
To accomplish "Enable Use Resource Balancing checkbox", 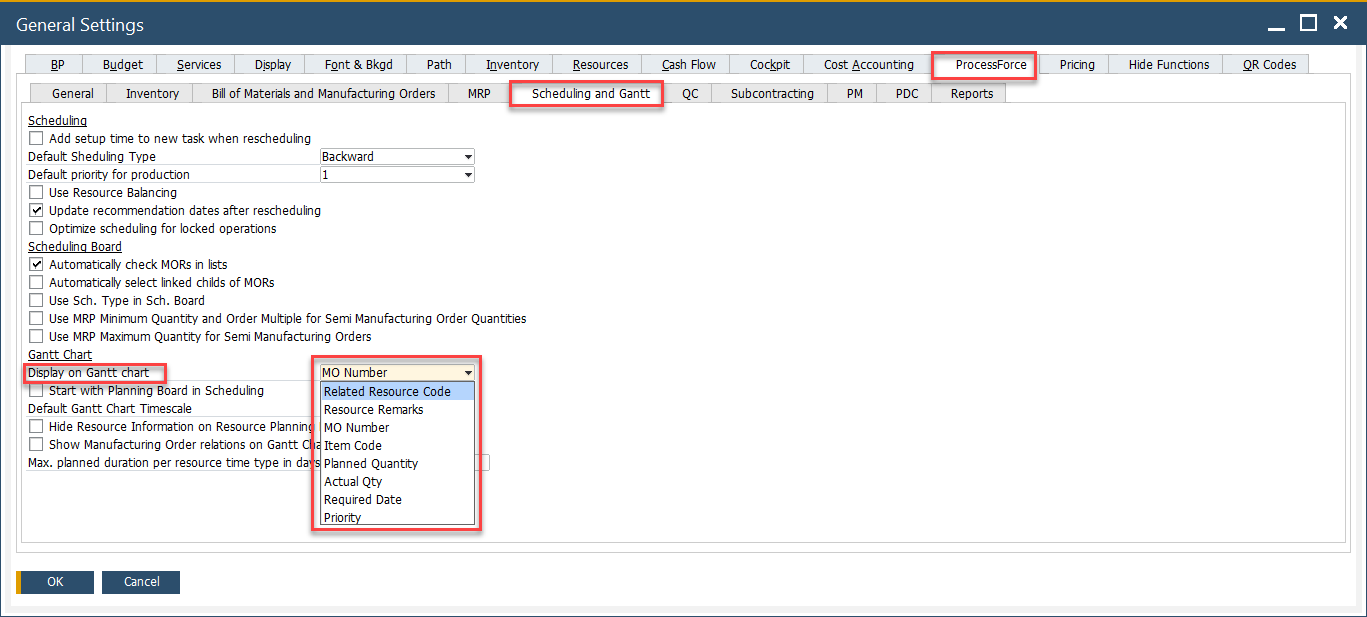I will click(37, 193).
